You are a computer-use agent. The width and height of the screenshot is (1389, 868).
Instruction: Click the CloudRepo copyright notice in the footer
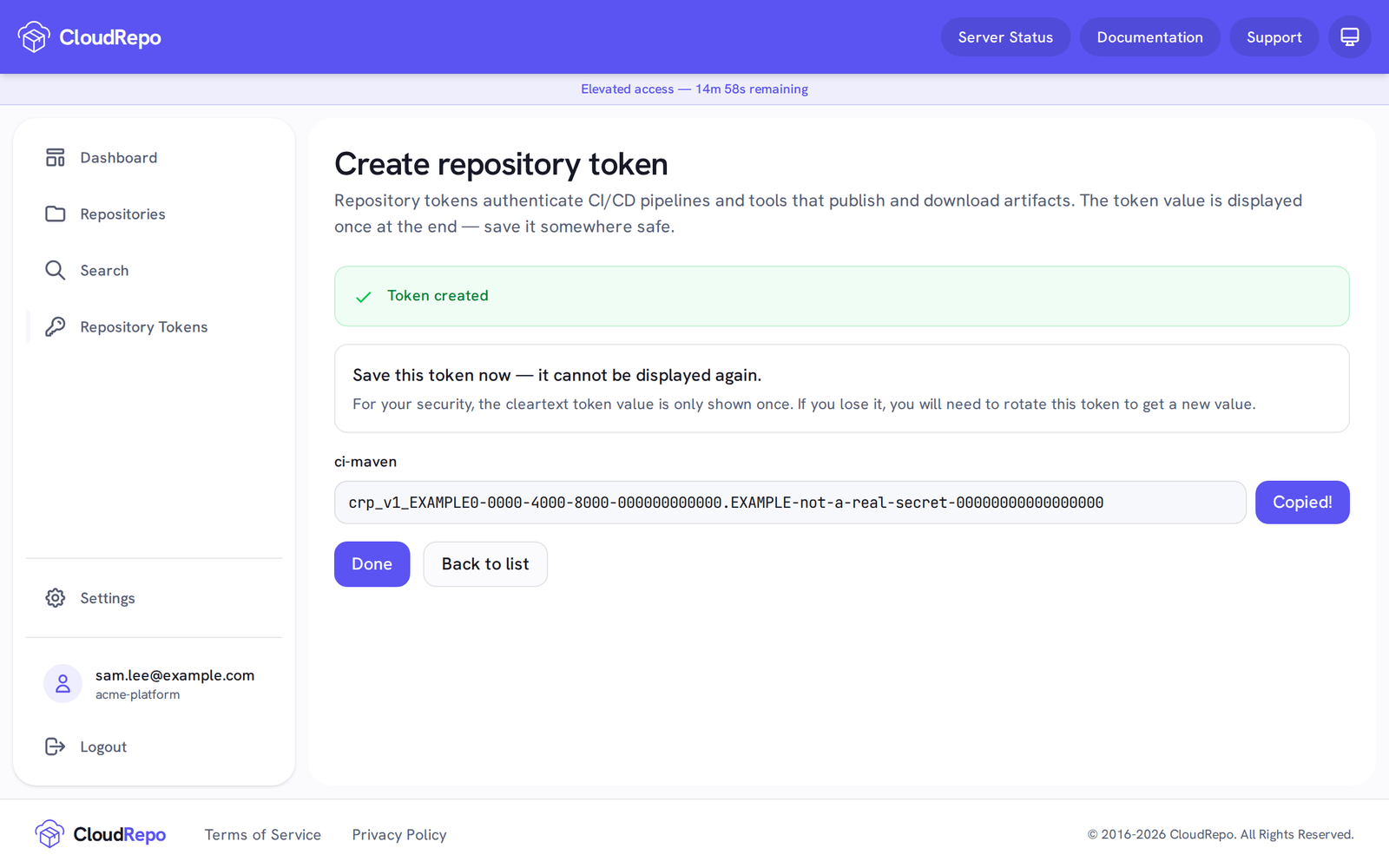[1221, 834]
